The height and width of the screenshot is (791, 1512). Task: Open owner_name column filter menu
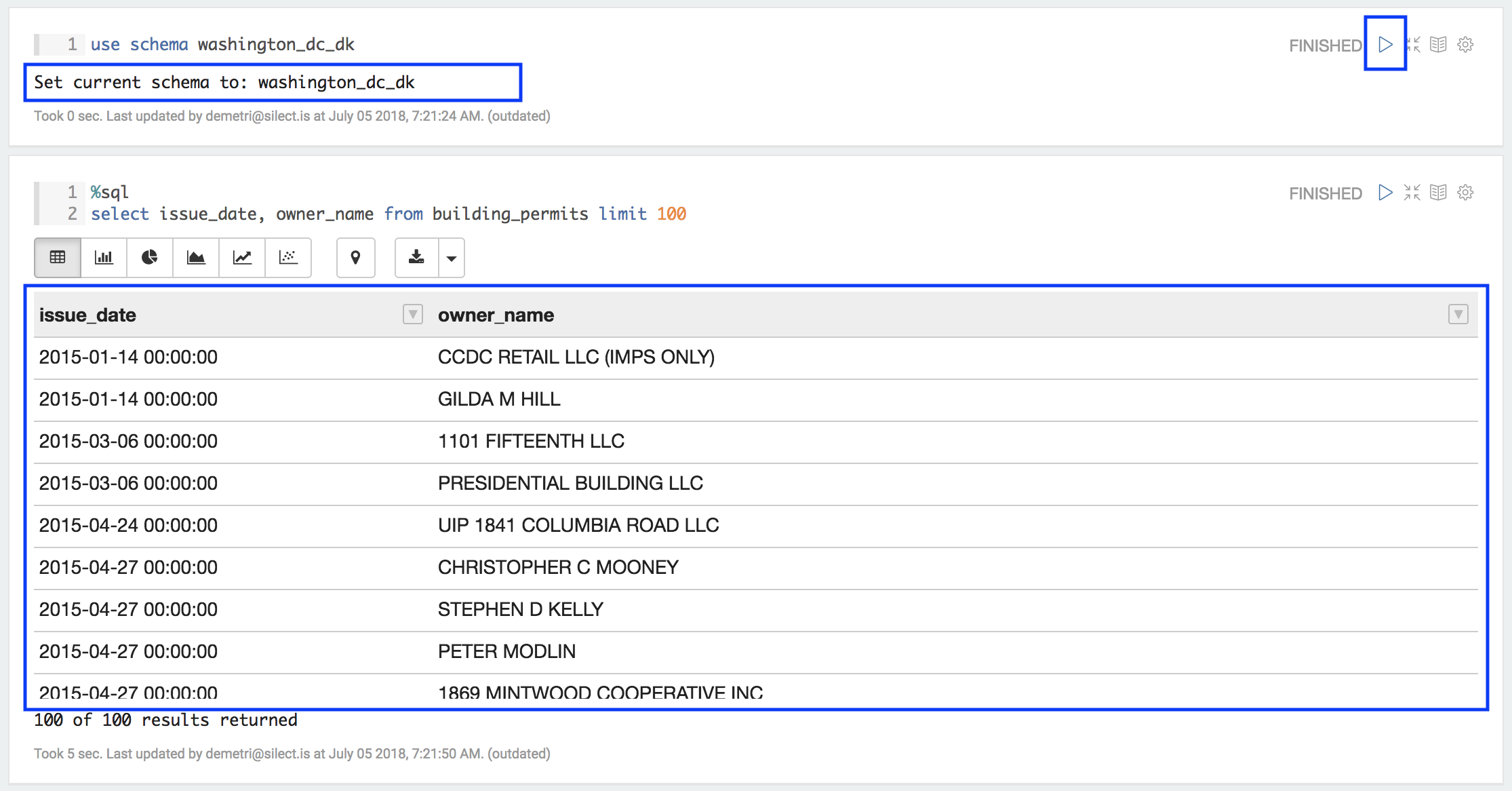1458,314
